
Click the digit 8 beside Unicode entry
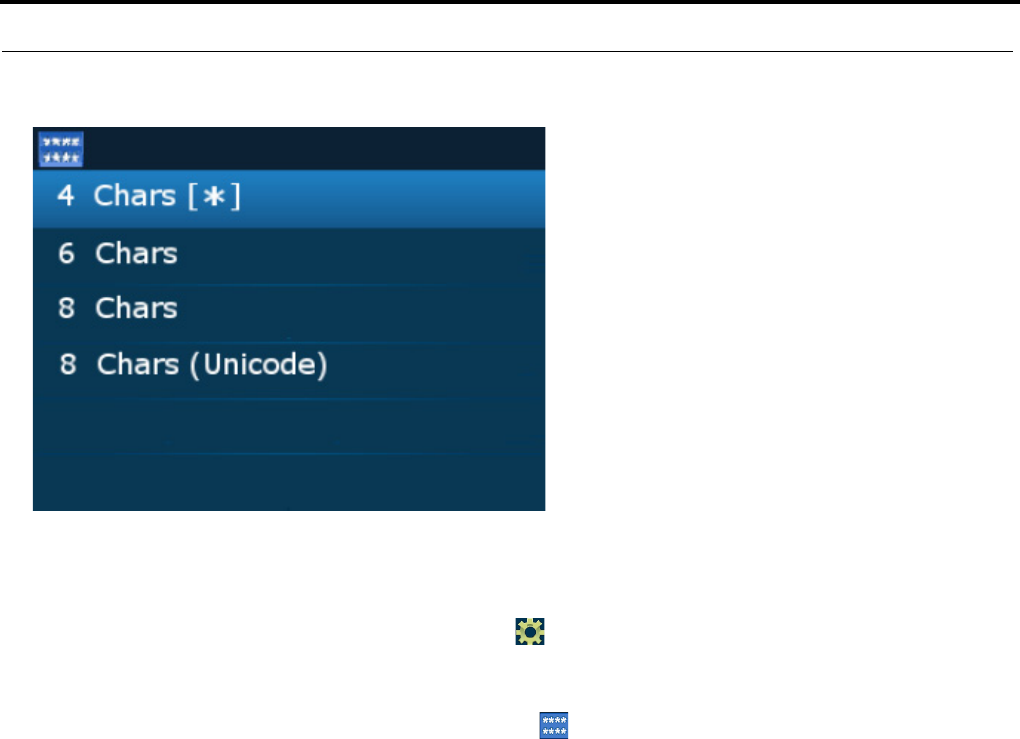pos(68,364)
